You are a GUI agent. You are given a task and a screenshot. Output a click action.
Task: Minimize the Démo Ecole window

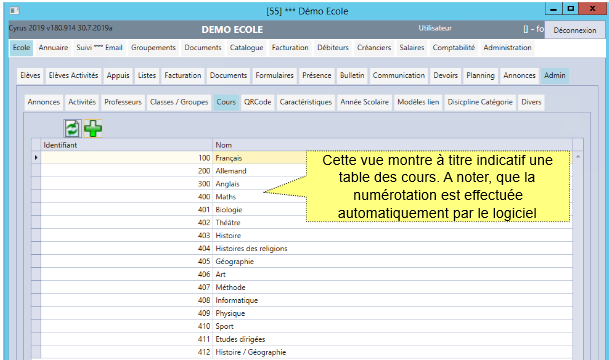(553, 9)
